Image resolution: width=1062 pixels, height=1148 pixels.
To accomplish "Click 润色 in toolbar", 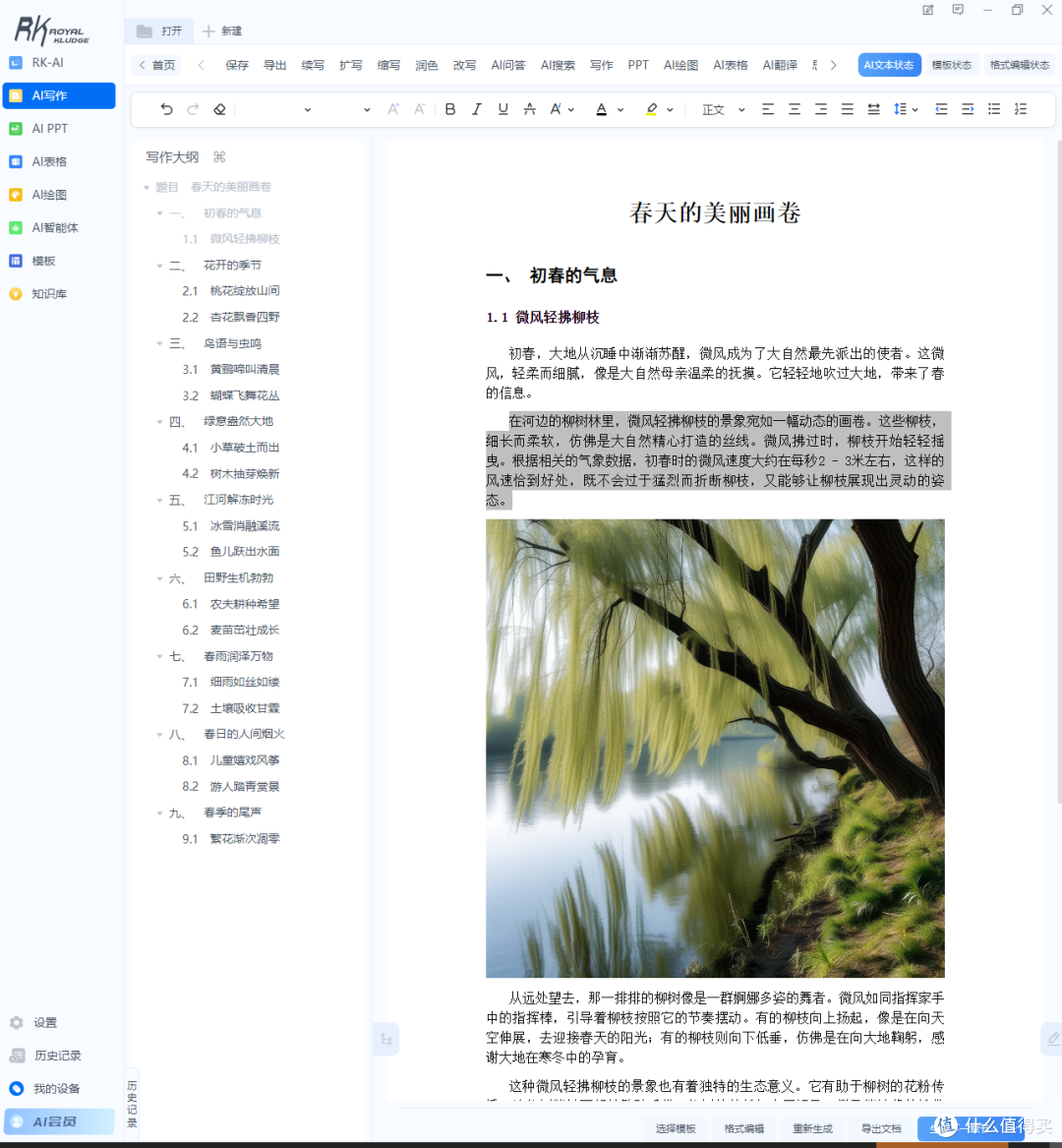I will pyautogui.click(x=426, y=65).
